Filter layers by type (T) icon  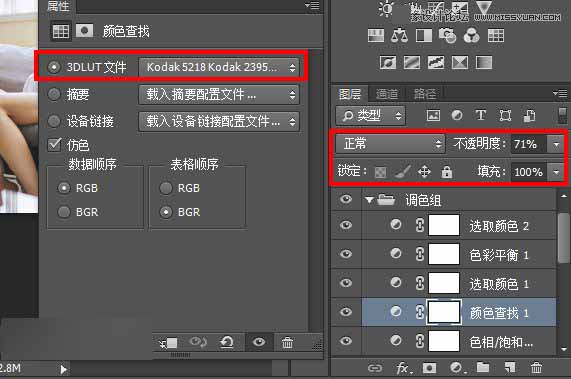pyautogui.click(x=481, y=116)
